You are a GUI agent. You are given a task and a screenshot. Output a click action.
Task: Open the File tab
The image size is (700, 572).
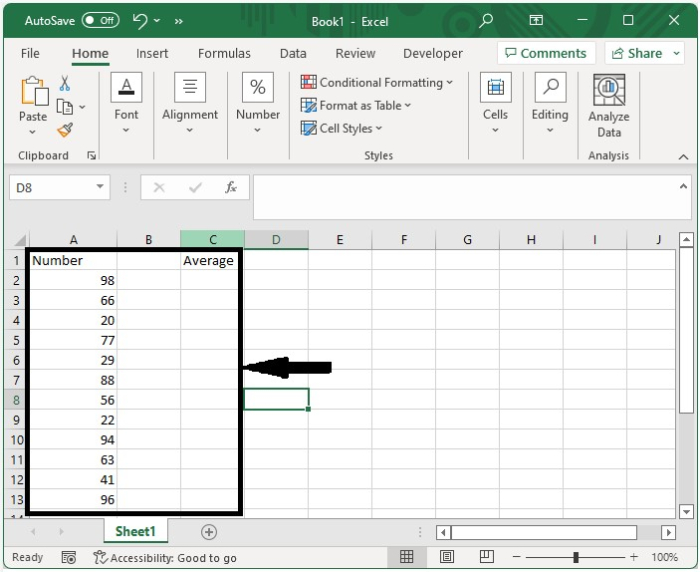pyautogui.click(x=30, y=54)
